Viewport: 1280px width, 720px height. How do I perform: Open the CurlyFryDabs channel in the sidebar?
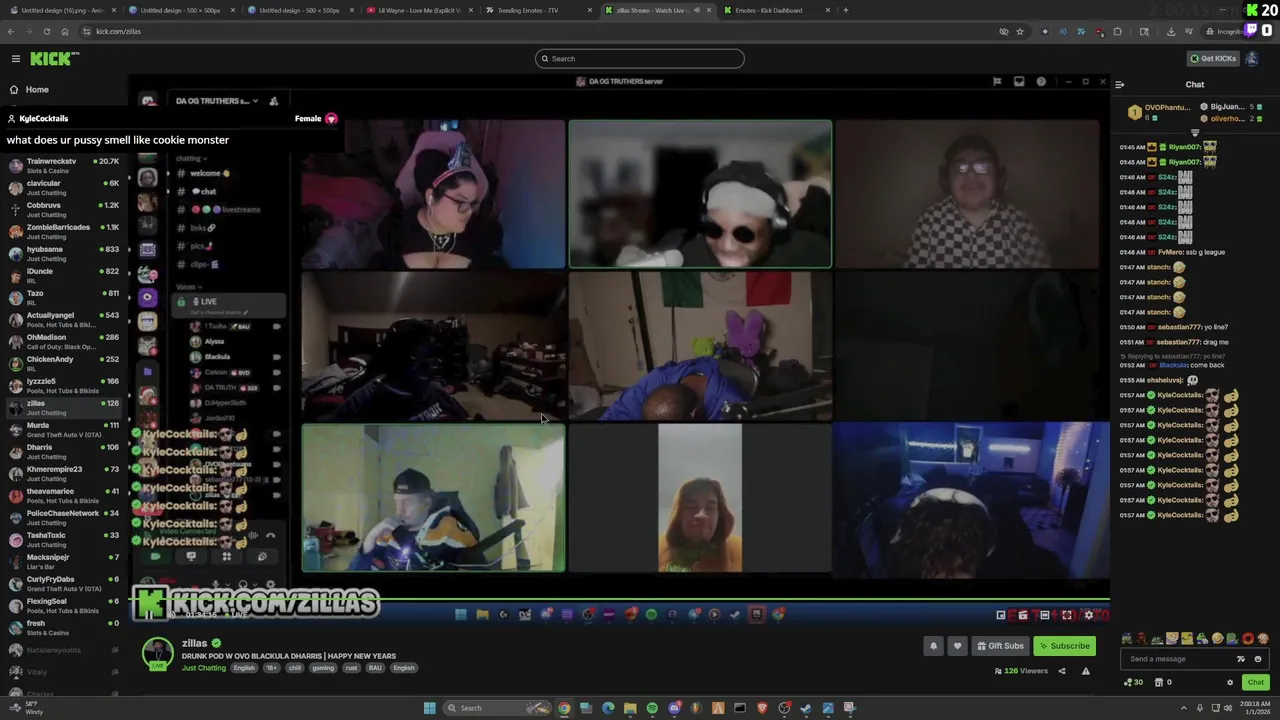pyautogui.click(x=62, y=584)
